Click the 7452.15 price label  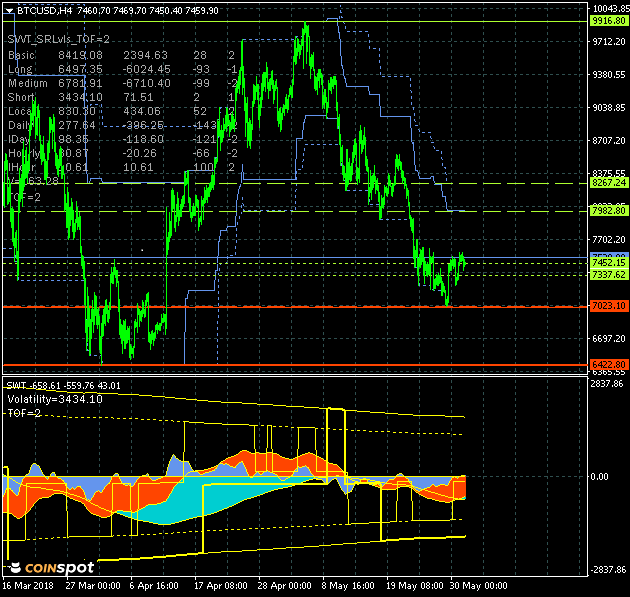coord(608,264)
